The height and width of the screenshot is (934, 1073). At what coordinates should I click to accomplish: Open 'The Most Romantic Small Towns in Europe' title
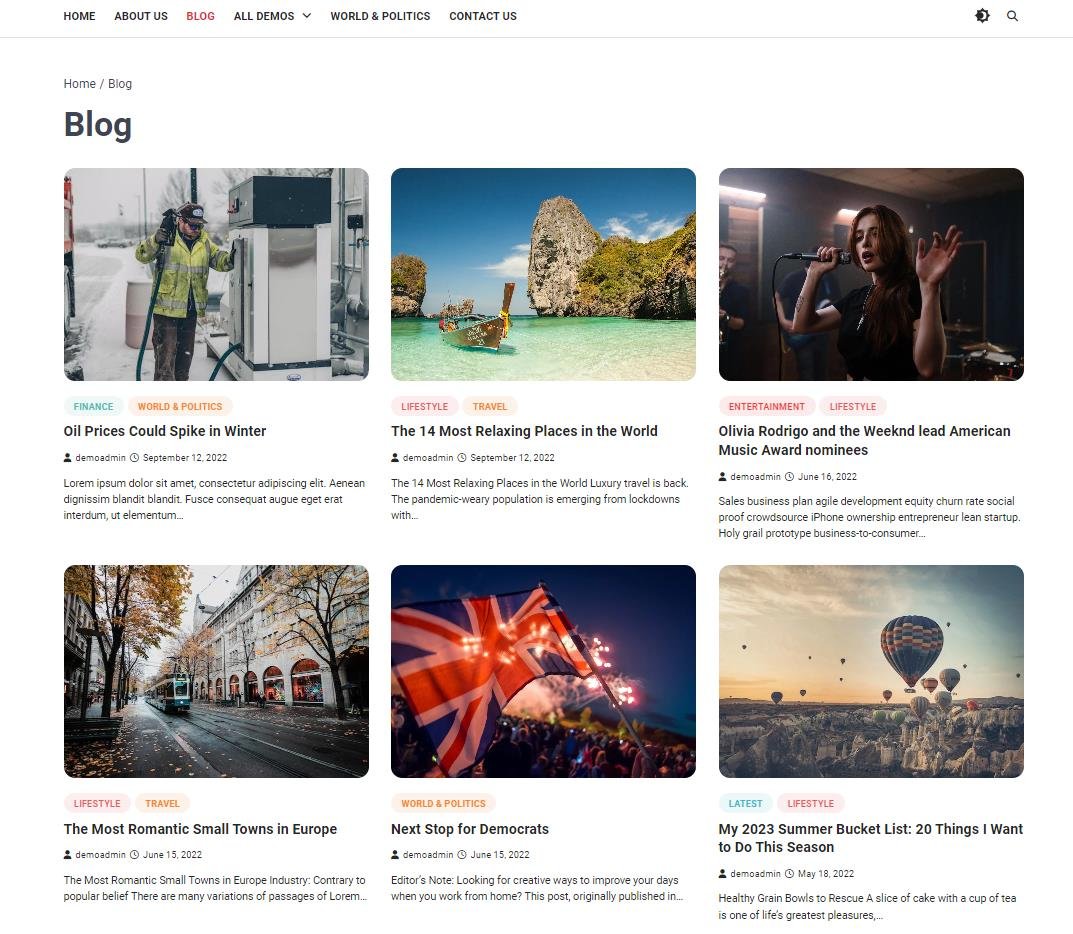tap(201, 829)
